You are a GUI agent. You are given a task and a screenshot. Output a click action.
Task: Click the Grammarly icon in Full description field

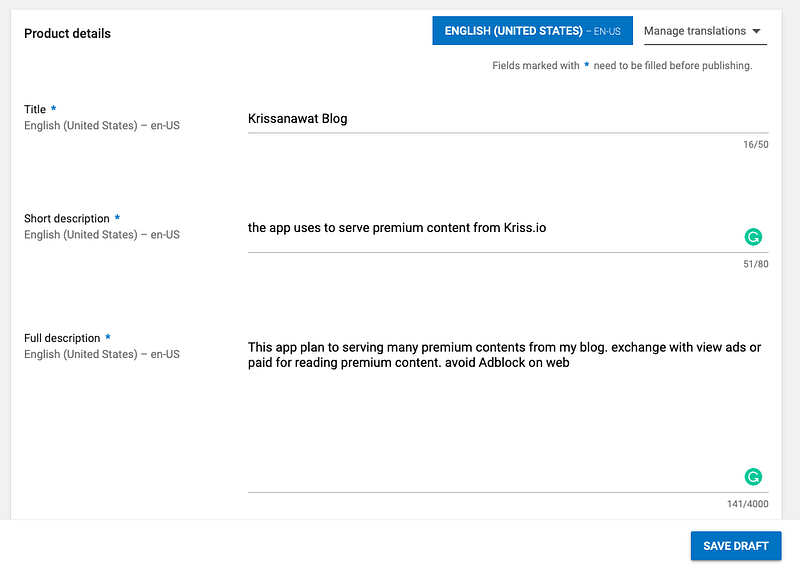753,477
